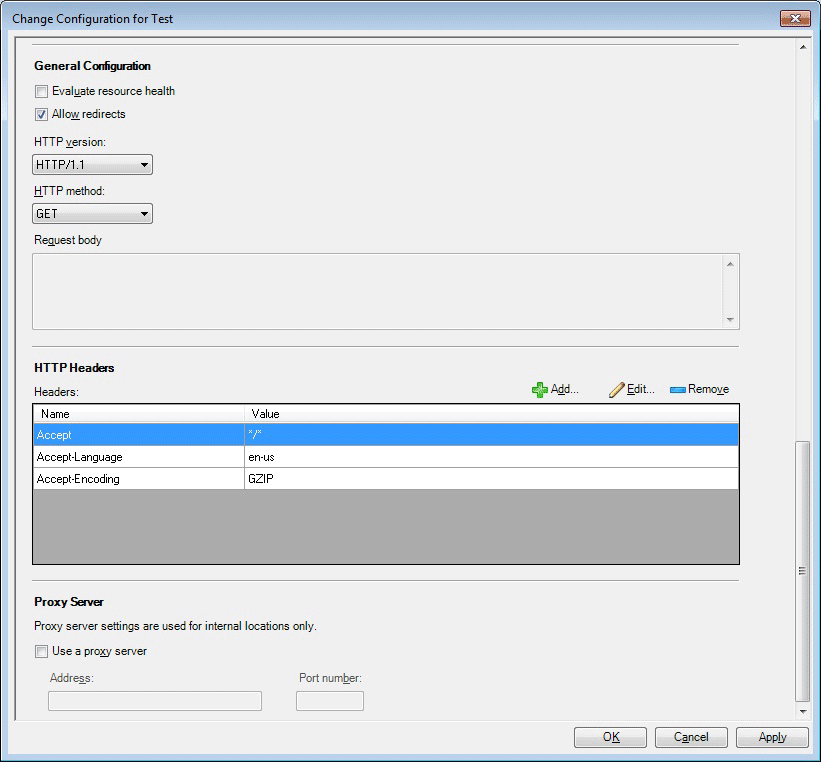Expand the HTTP version list arrow
The image size is (821, 762).
coord(143,164)
